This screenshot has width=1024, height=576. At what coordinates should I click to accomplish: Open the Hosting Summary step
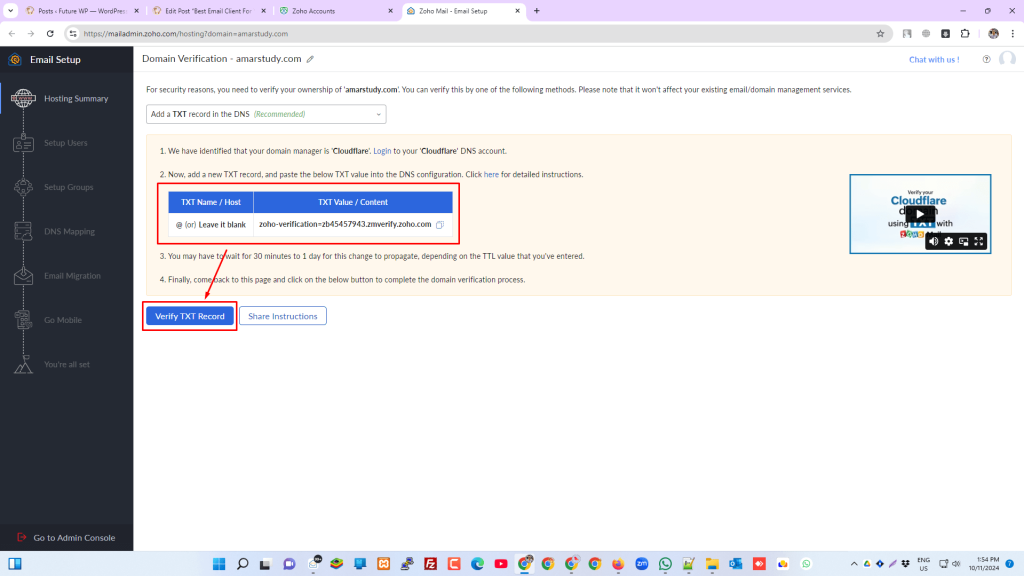[76, 99]
